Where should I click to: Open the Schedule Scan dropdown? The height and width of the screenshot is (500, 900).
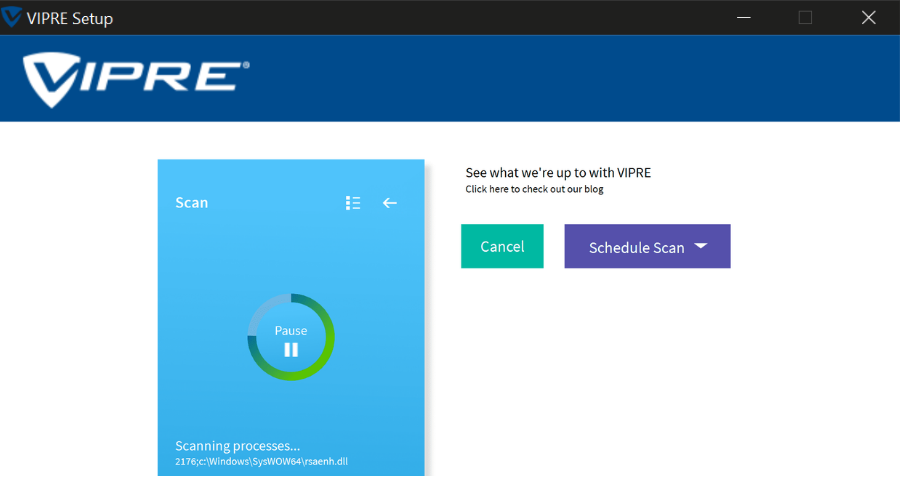(647, 246)
